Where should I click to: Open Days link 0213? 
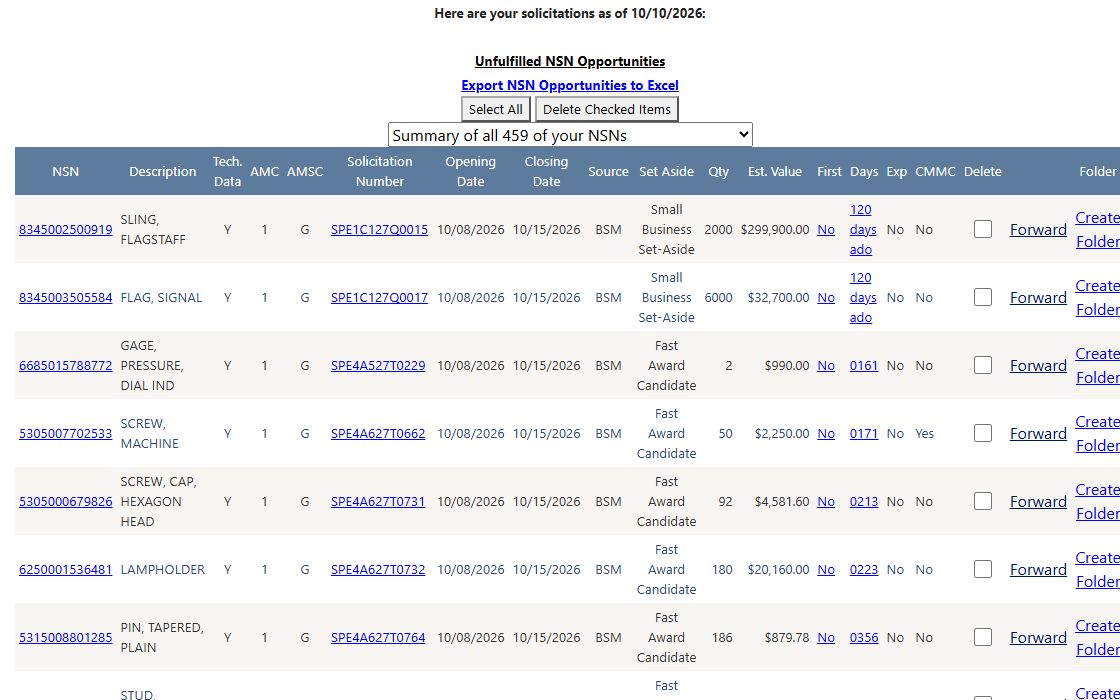[x=864, y=501]
